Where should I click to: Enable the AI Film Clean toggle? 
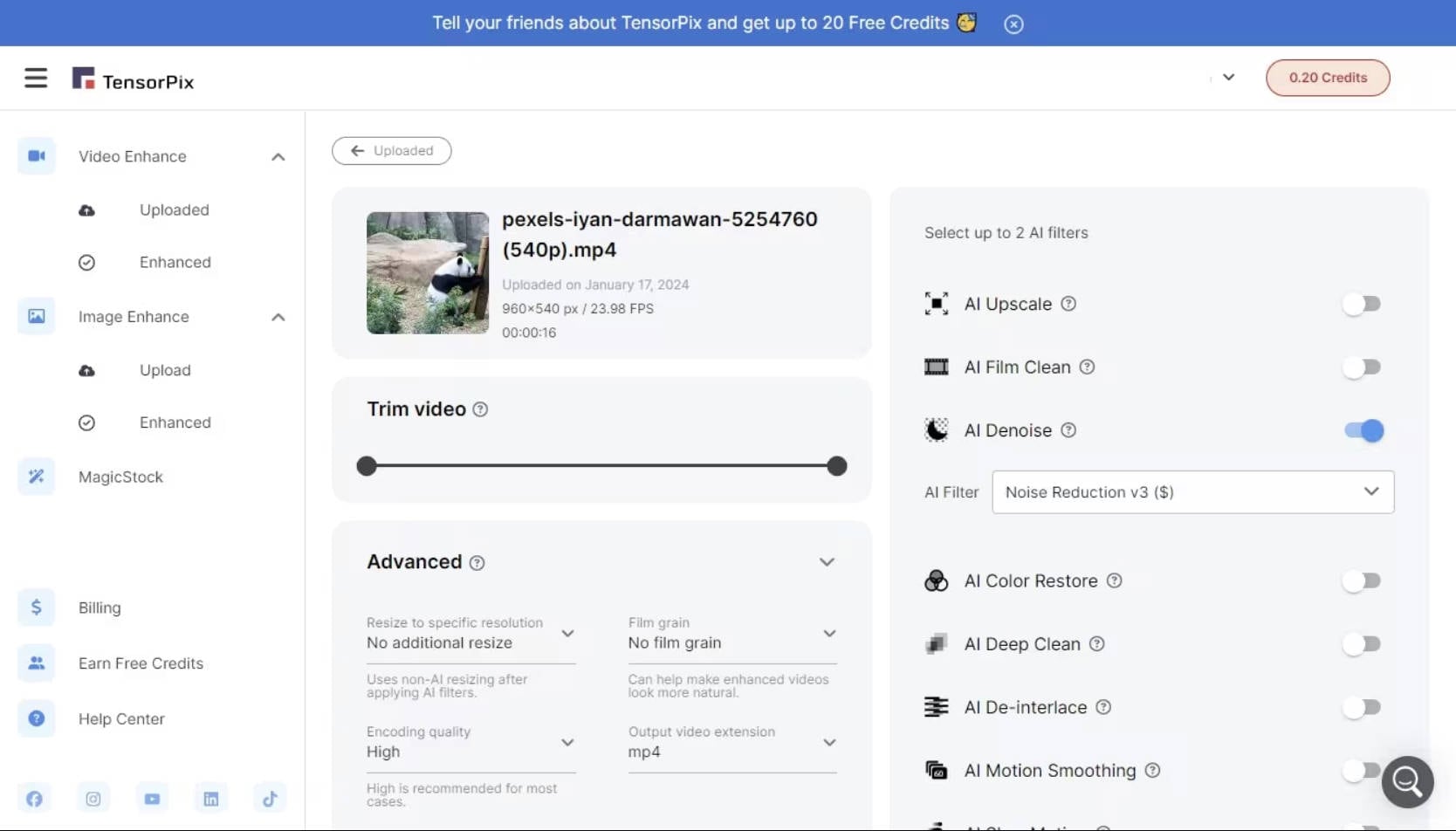[x=1362, y=367]
